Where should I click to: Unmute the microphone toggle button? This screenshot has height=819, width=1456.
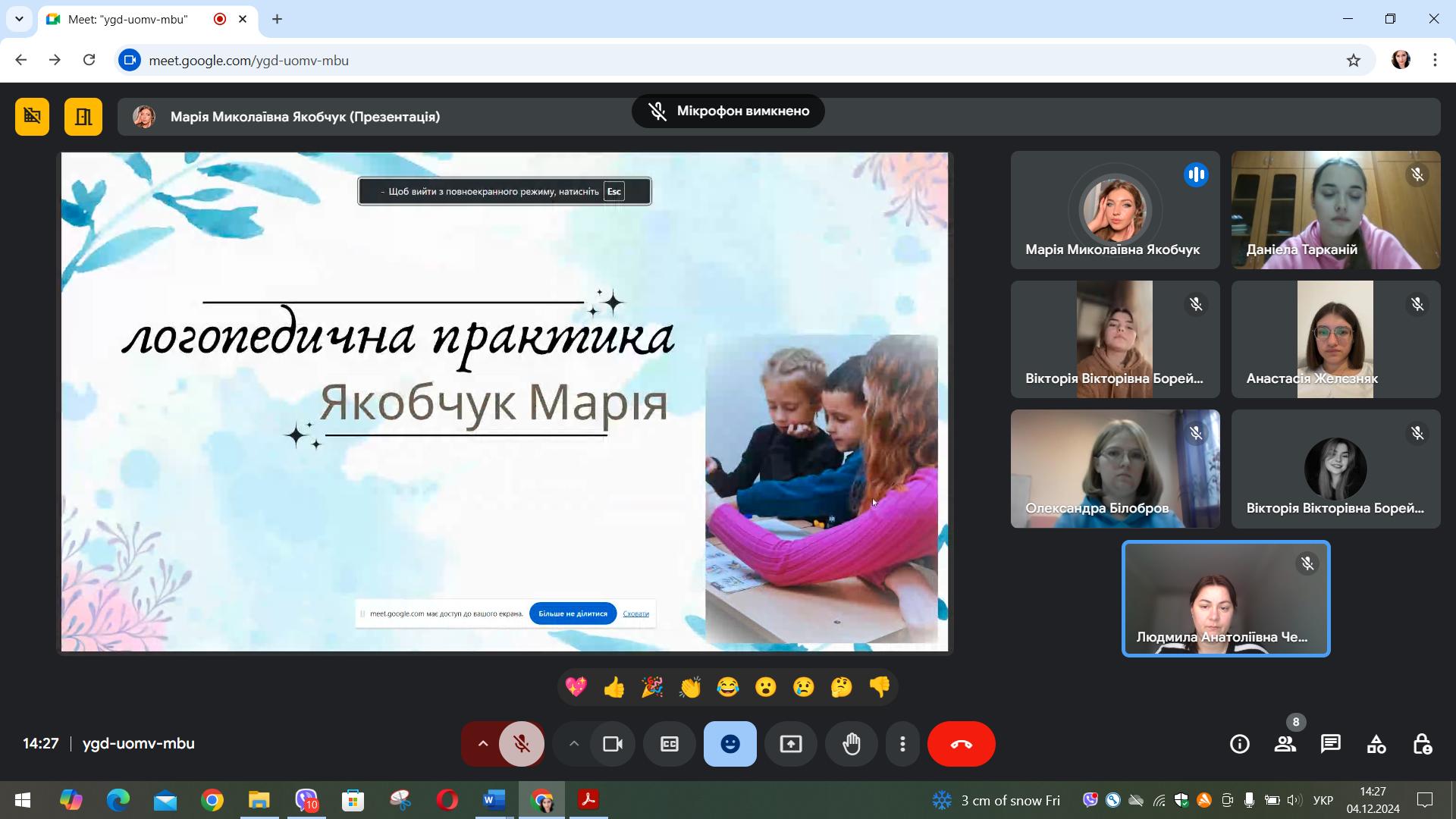522,744
